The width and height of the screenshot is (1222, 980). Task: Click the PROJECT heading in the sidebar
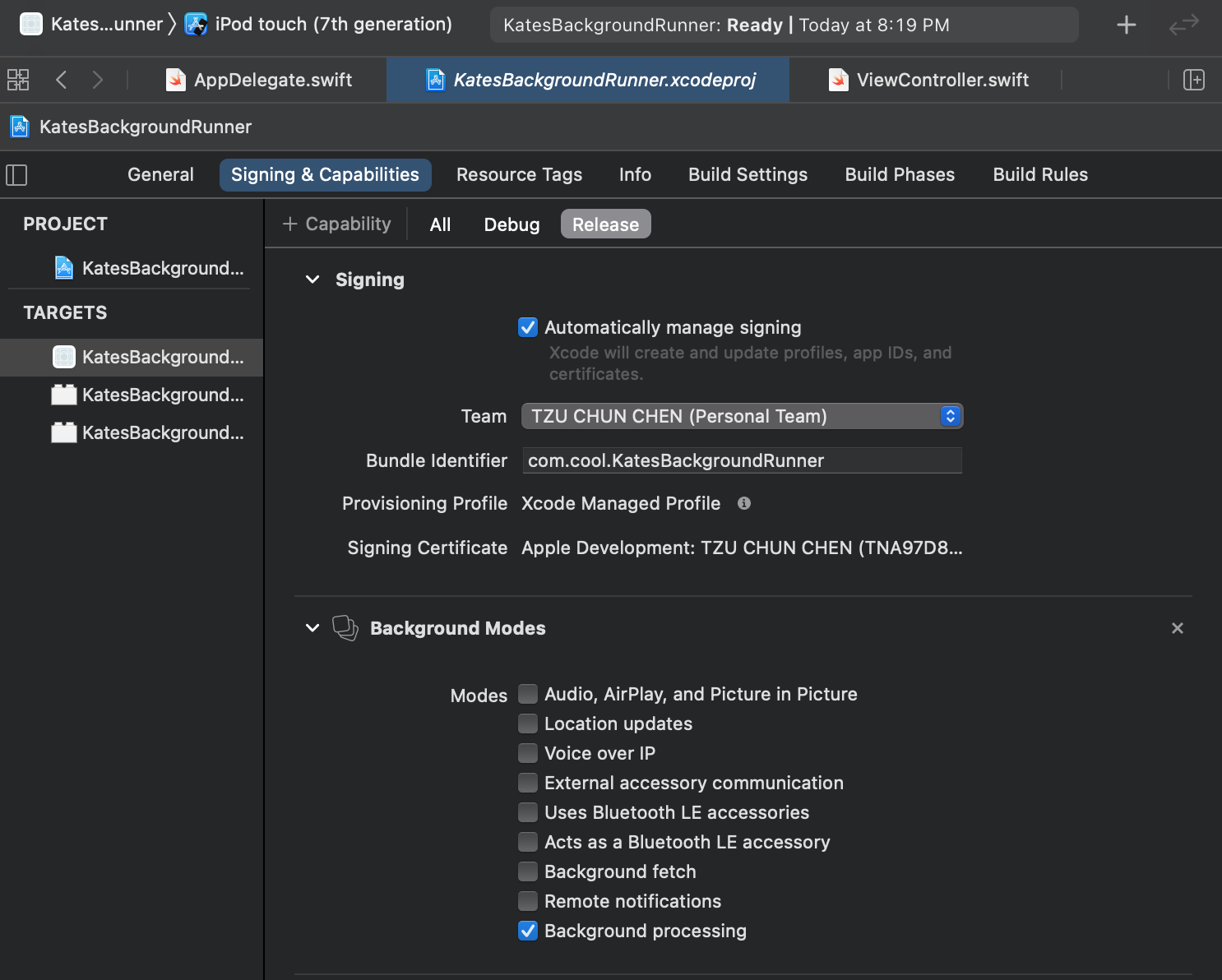65,224
